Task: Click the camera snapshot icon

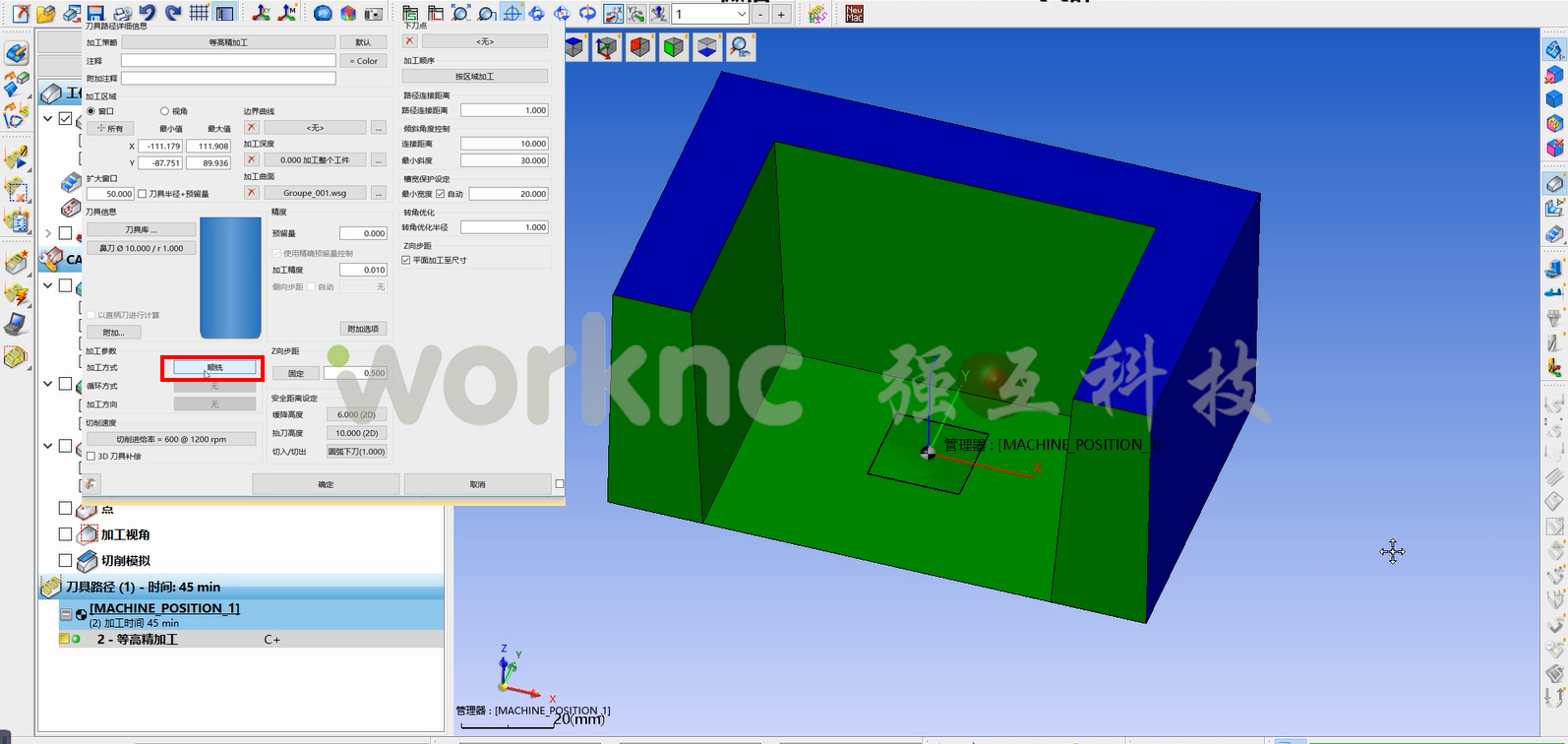Action: 374,14
